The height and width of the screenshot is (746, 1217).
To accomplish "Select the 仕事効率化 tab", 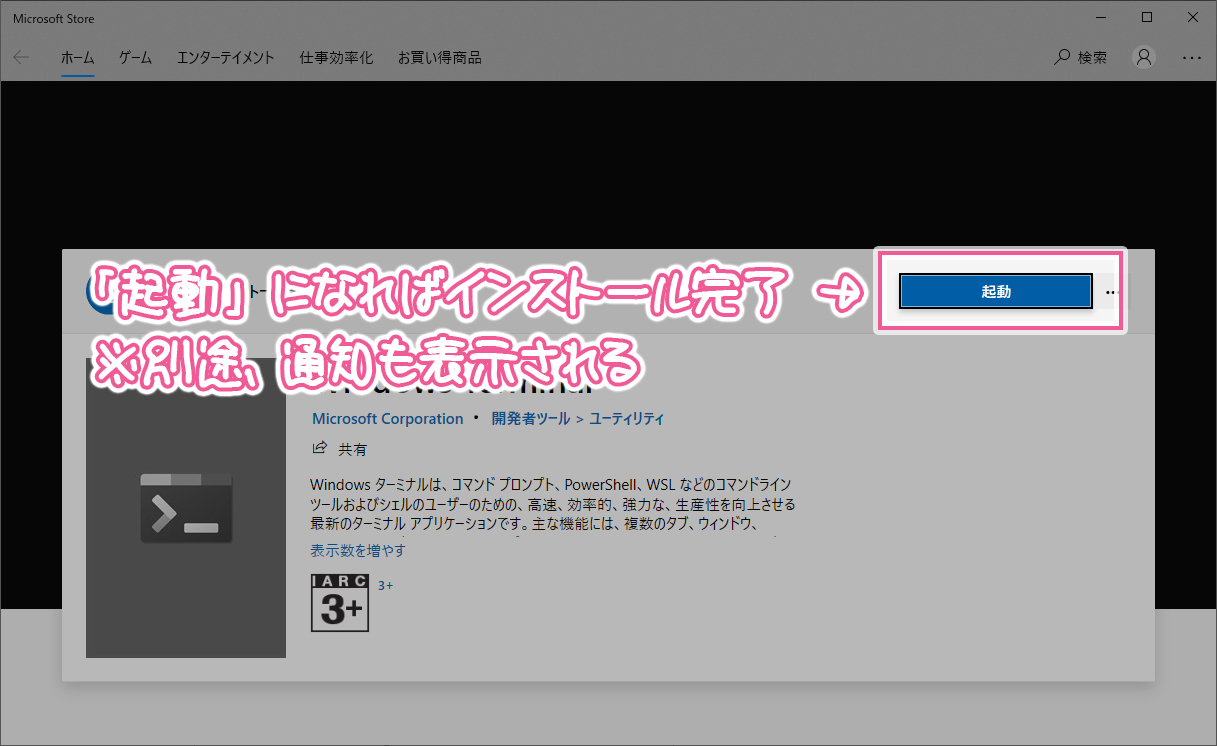I will (336, 58).
